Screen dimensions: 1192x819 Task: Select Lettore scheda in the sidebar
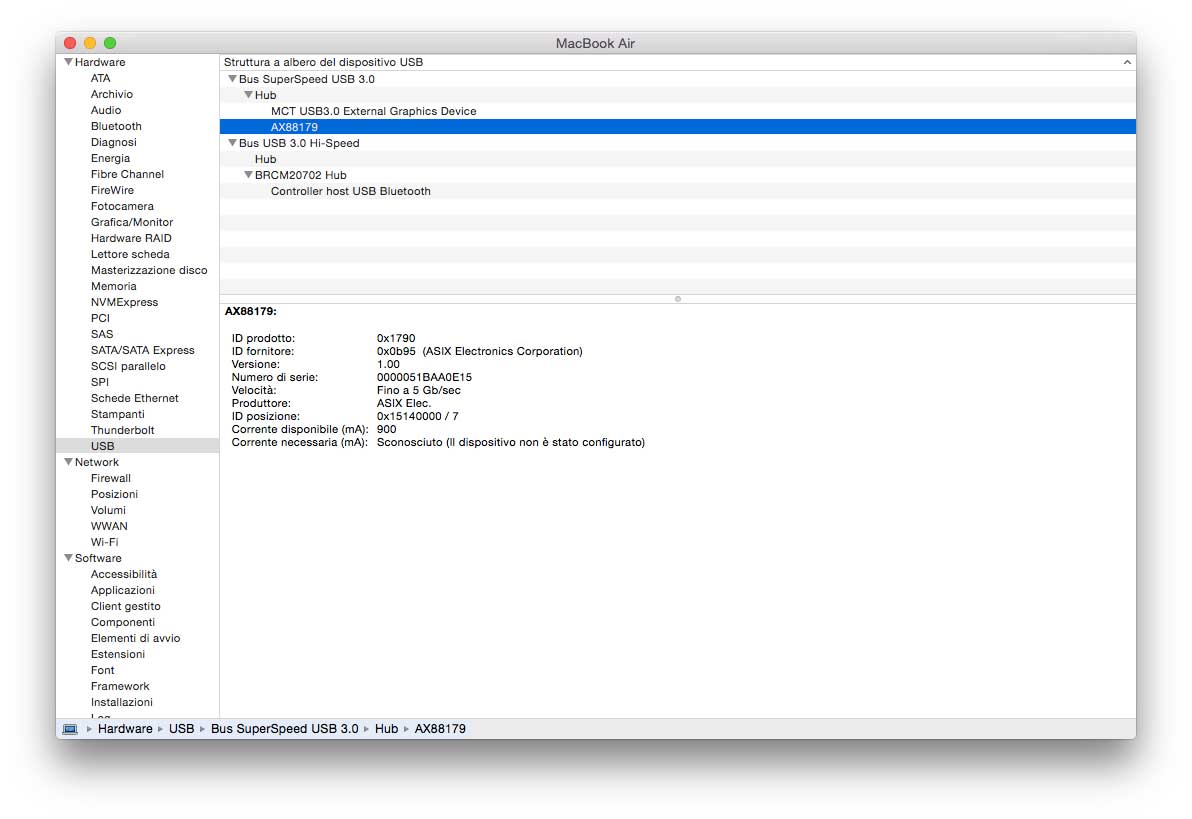tap(130, 253)
